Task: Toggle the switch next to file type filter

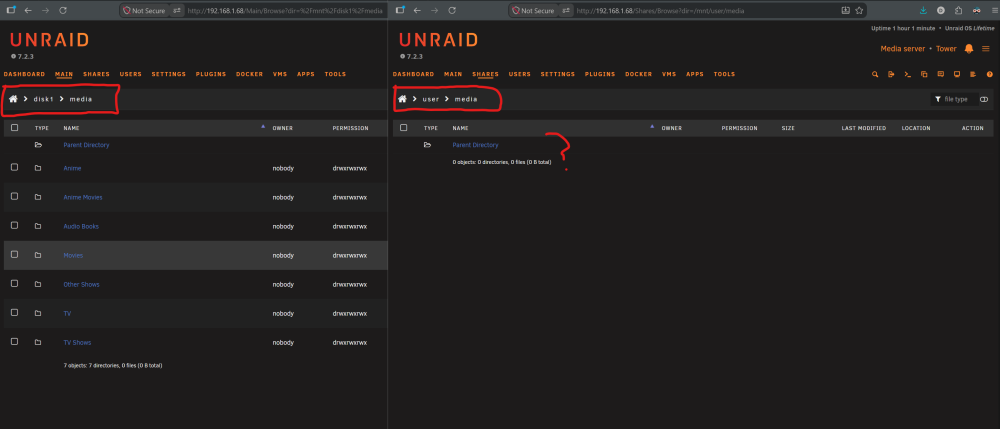Action: pyautogui.click(x=983, y=99)
